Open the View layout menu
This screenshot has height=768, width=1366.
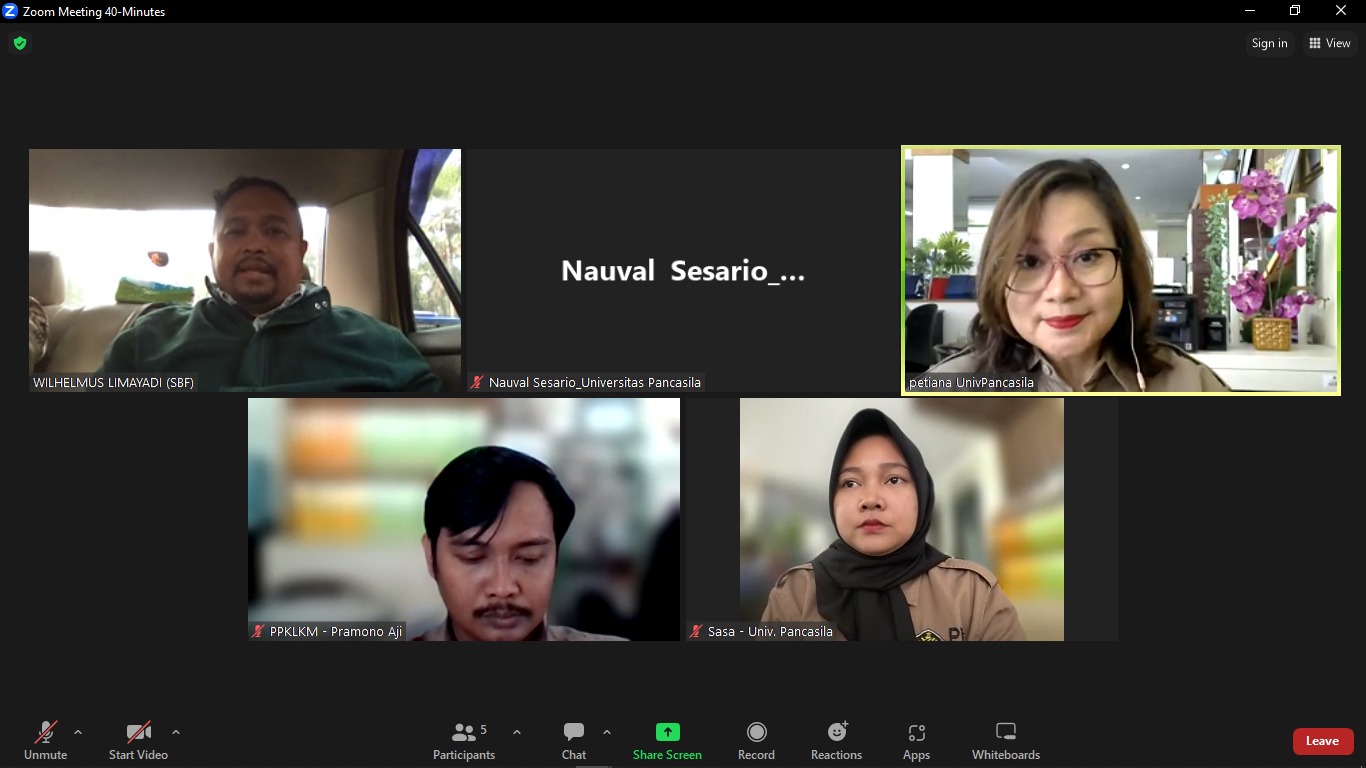[x=1330, y=43]
